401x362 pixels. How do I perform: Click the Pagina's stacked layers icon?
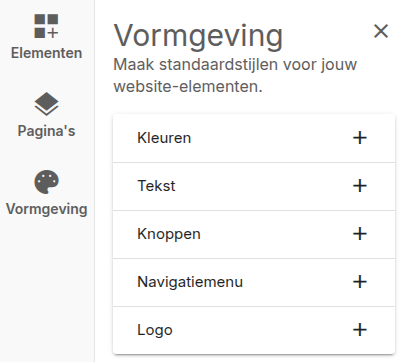[46, 104]
